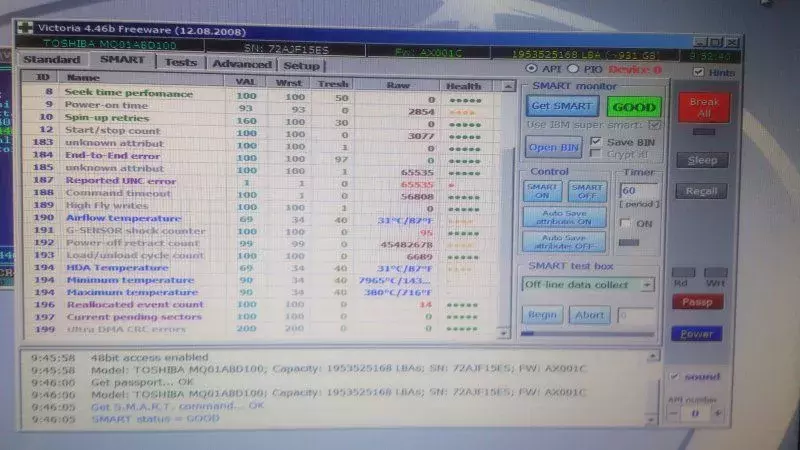Select the Spin-up retries row
Viewport: 800px width, 450px height.
click(x=261, y=120)
